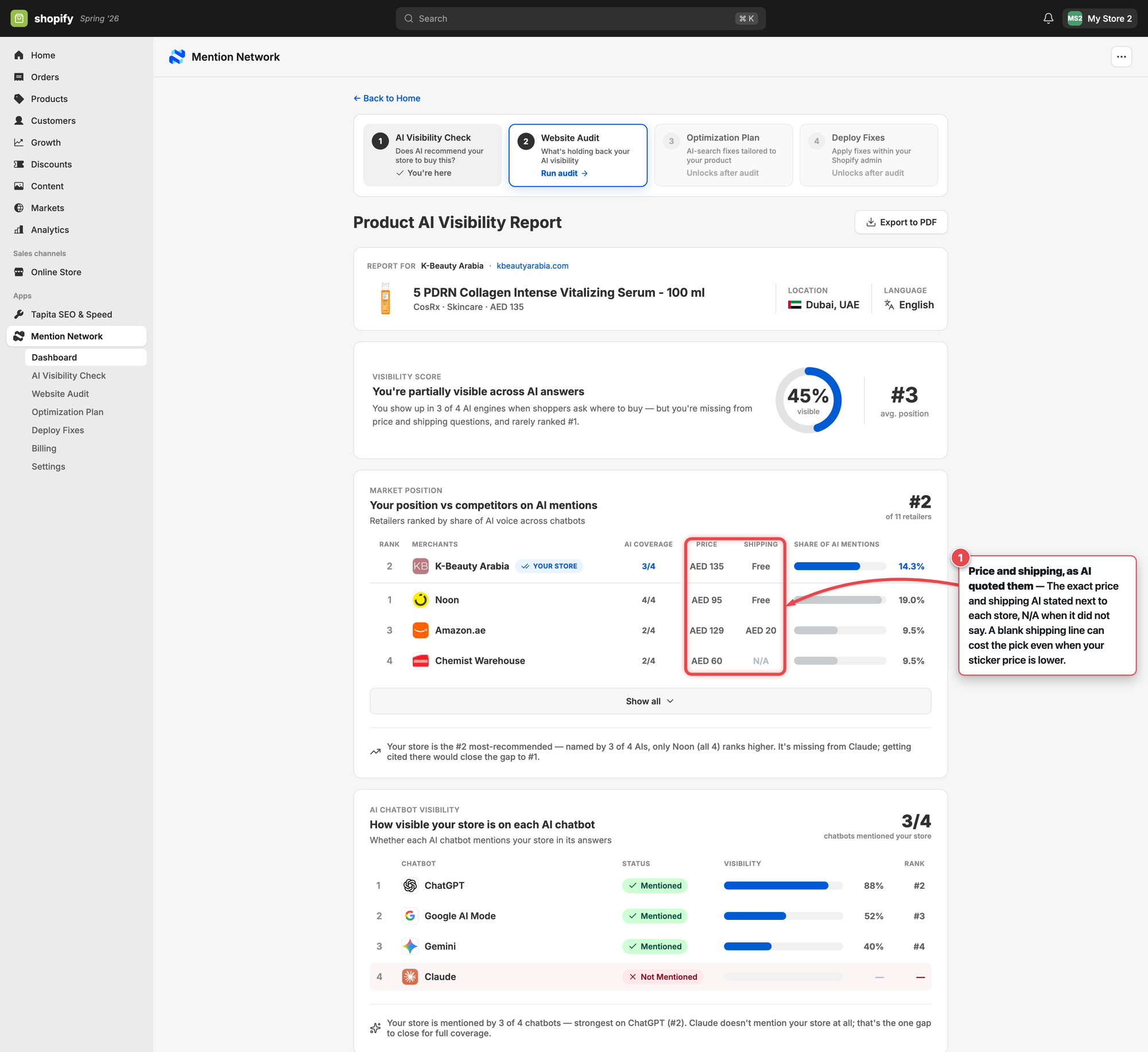Click the K-Beauty Arabia KB logo
Image resolution: width=1148 pixels, height=1052 pixels.
point(420,566)
